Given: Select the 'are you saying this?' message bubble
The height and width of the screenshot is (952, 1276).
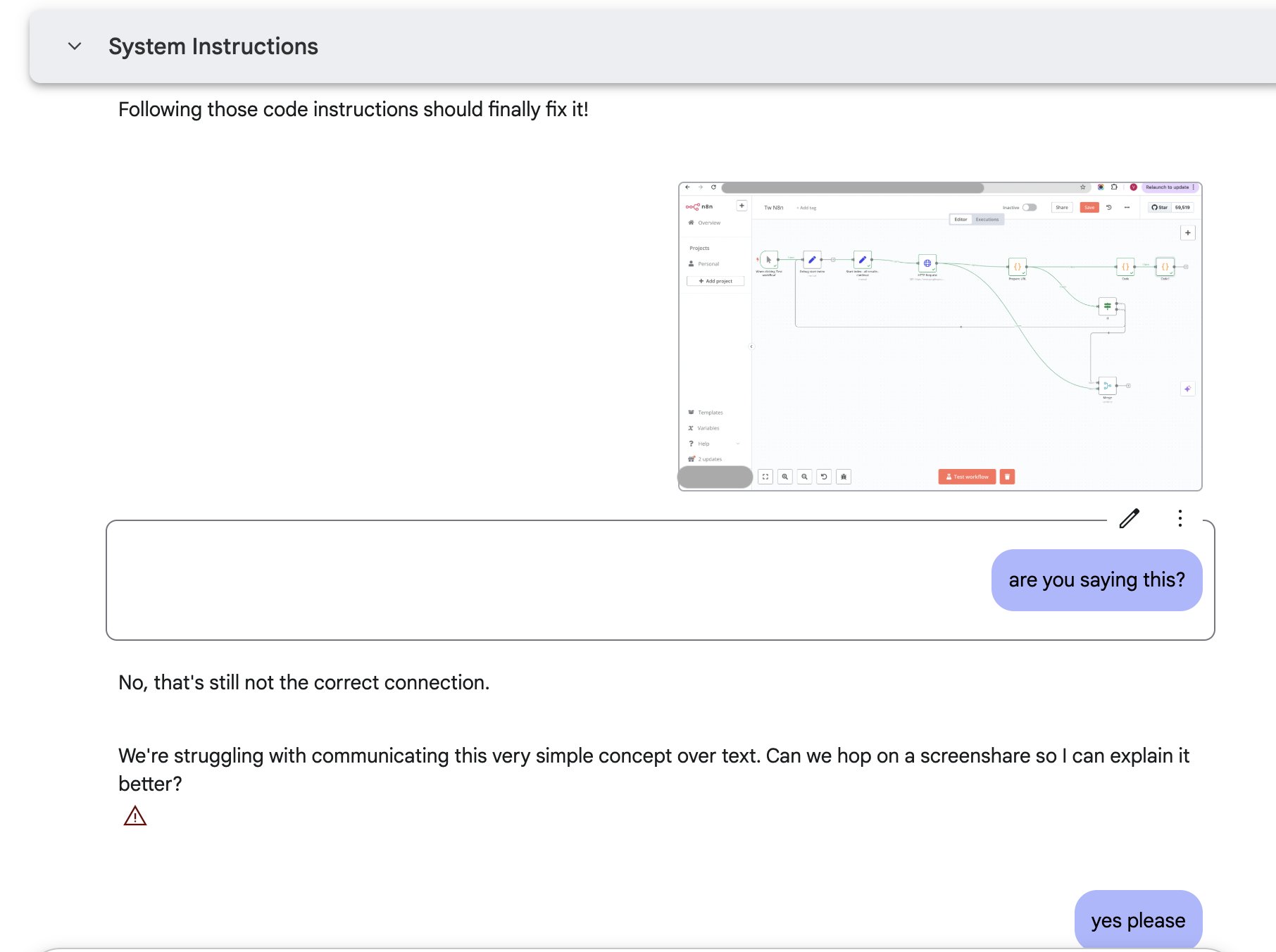Looking at the screenshot, I should (1096, 580).
